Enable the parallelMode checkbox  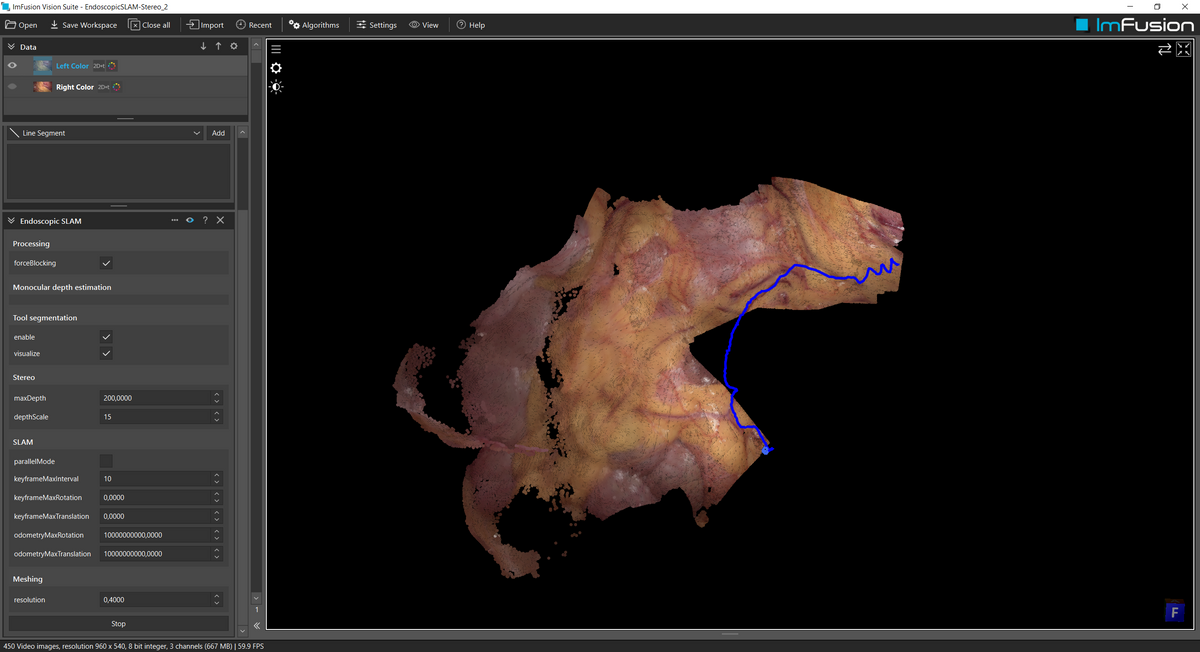[x=106, y=461]
